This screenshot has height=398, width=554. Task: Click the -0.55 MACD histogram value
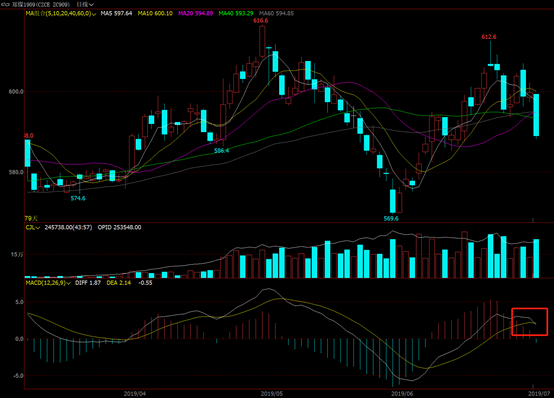click(x=146, y=283)
